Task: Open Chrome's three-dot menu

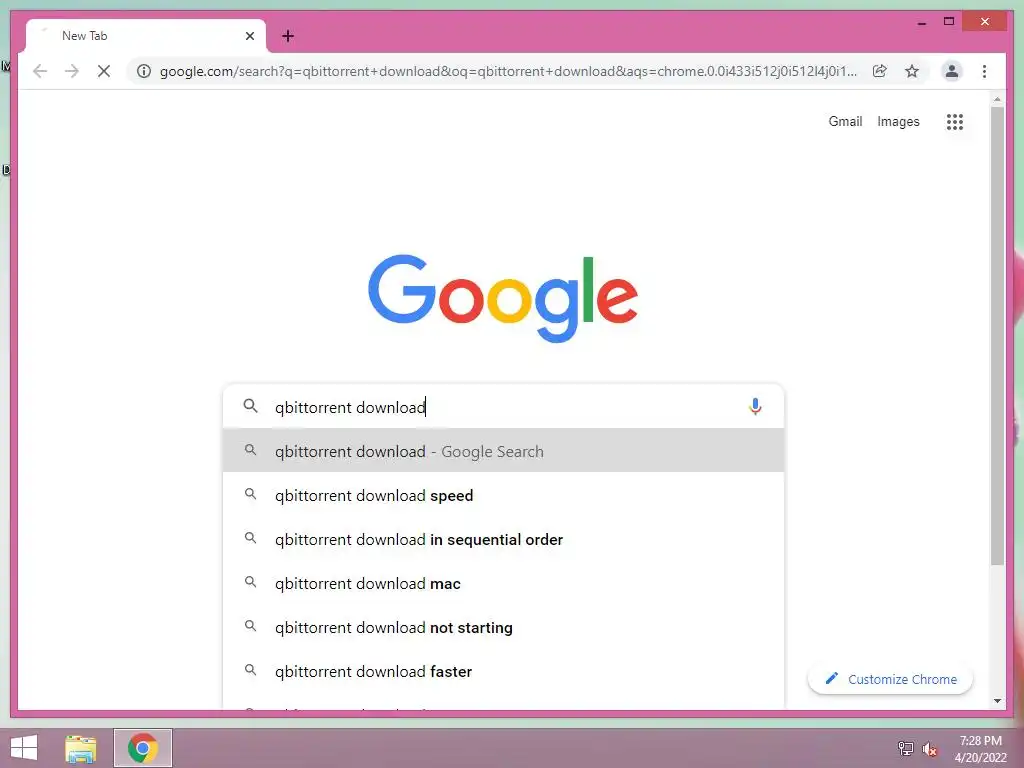Action: coord(984,71)
